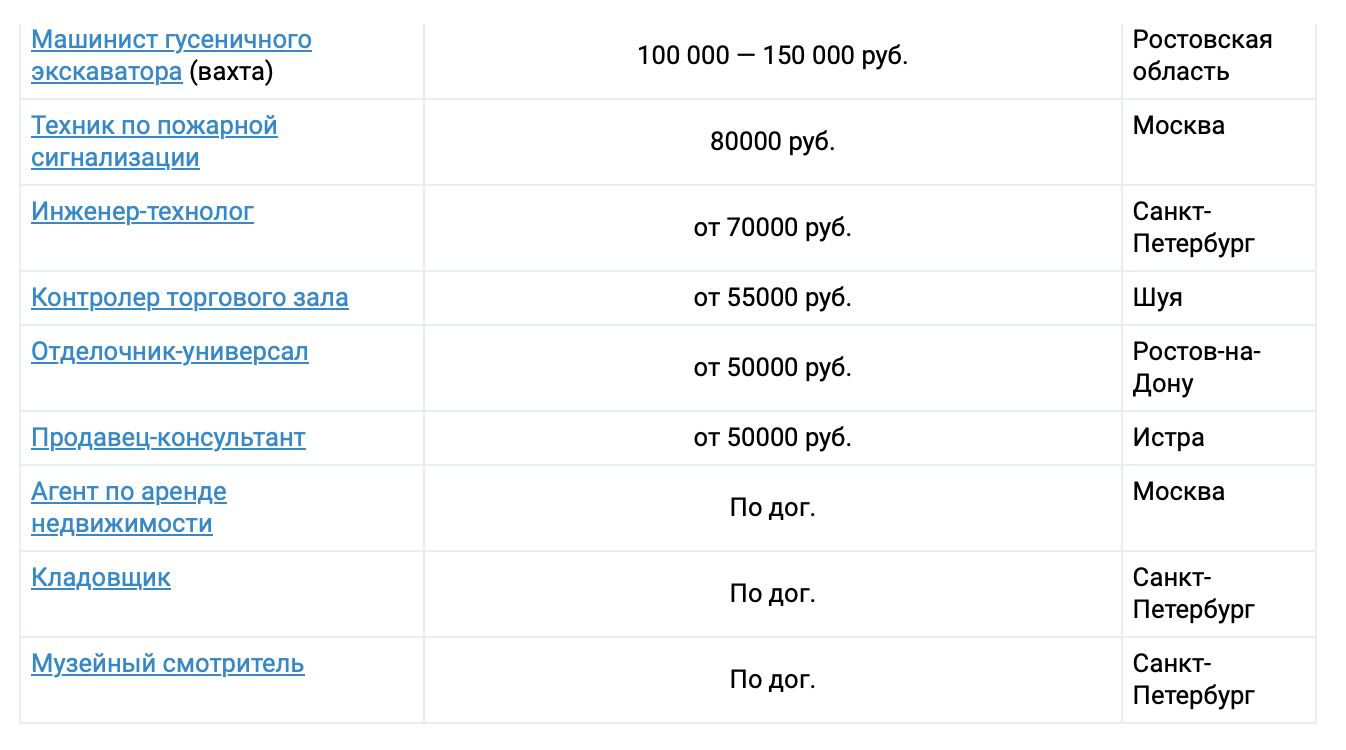1346x750 pixels.
Task: Click the от 55000 руб. salary cell
Action: 772,298
